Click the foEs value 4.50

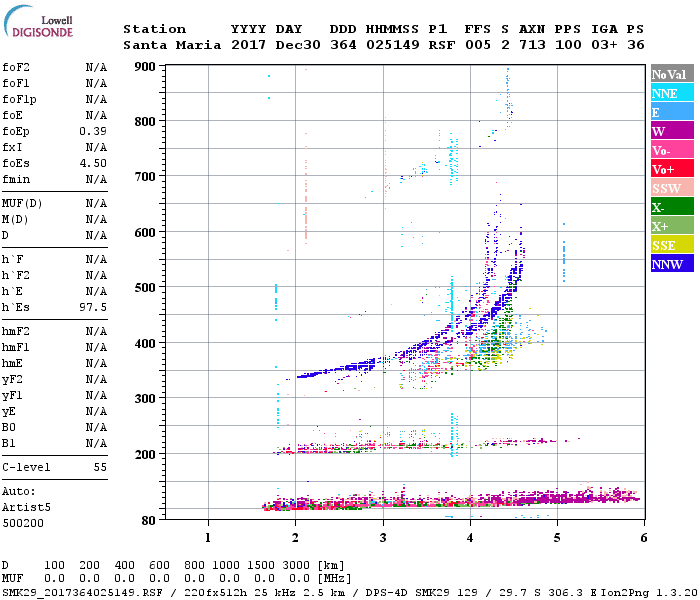93,163
